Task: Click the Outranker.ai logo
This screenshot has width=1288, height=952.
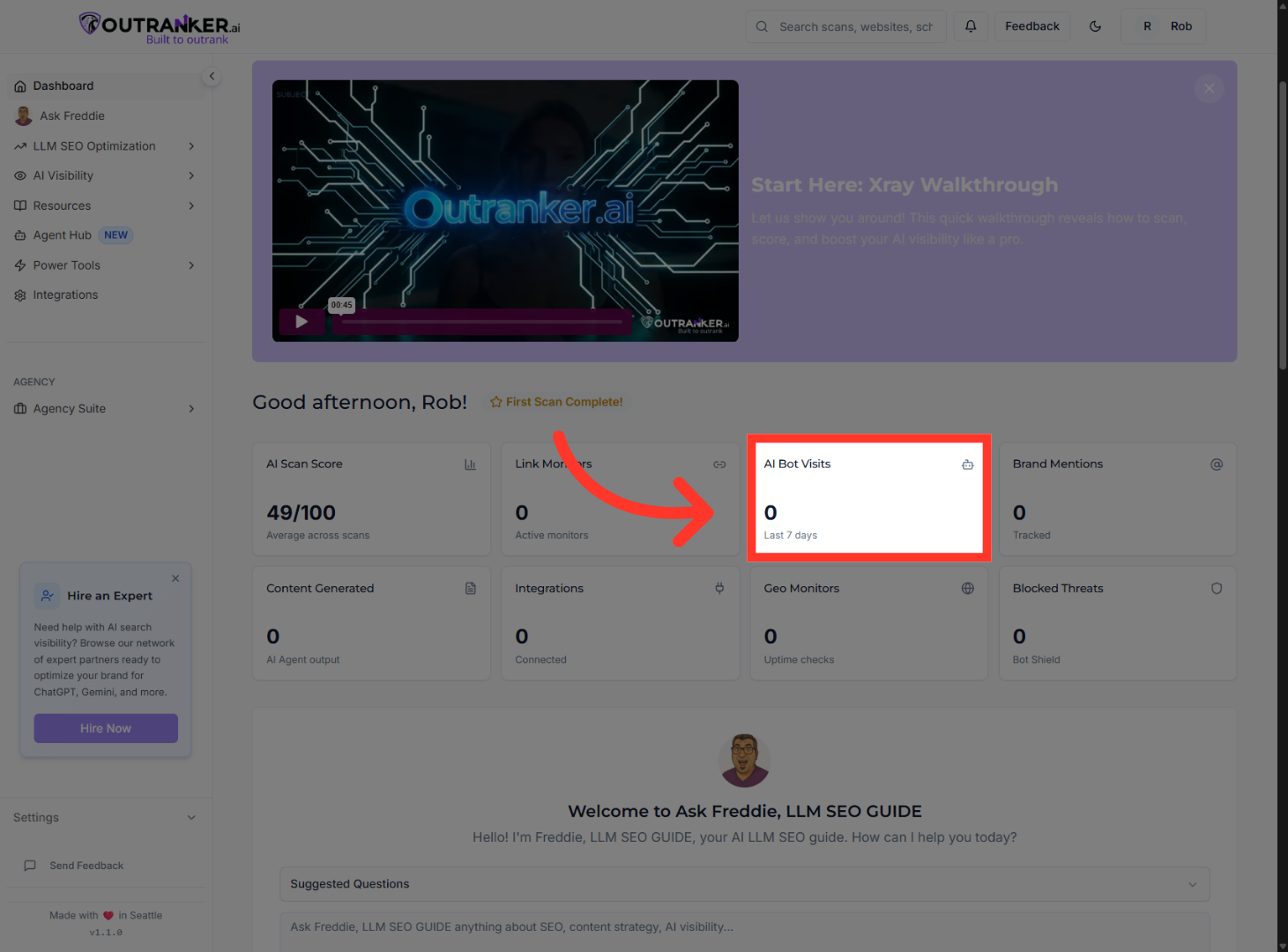Action: pyautogui.click(x=160, y=27)
